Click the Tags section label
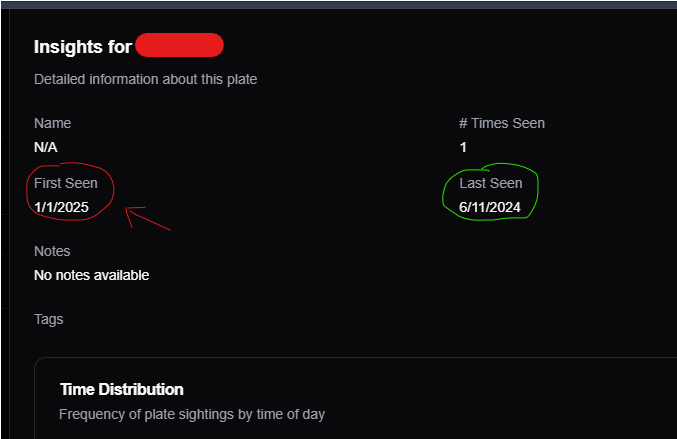The width and height of the screenshot is (677, 439). click(x=48, y=319)
